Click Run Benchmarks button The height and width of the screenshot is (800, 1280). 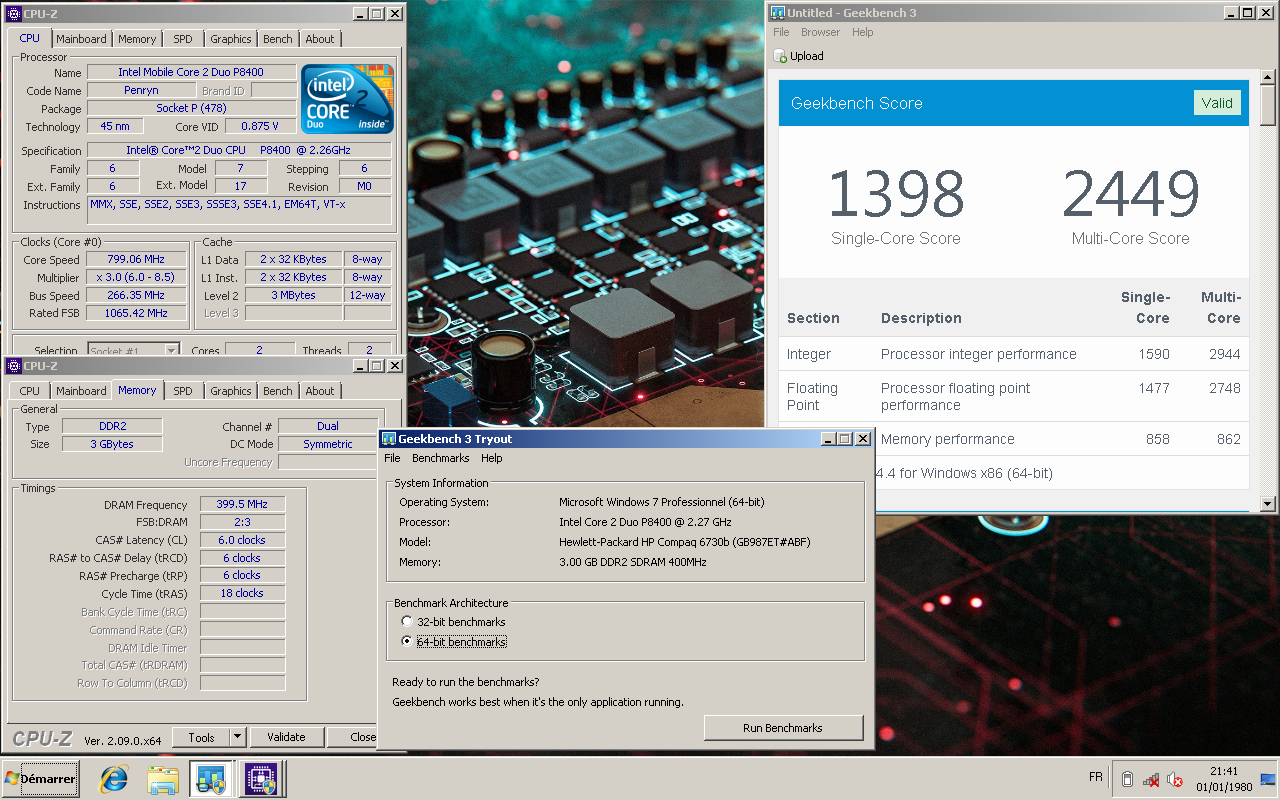(x=783, y=728)
